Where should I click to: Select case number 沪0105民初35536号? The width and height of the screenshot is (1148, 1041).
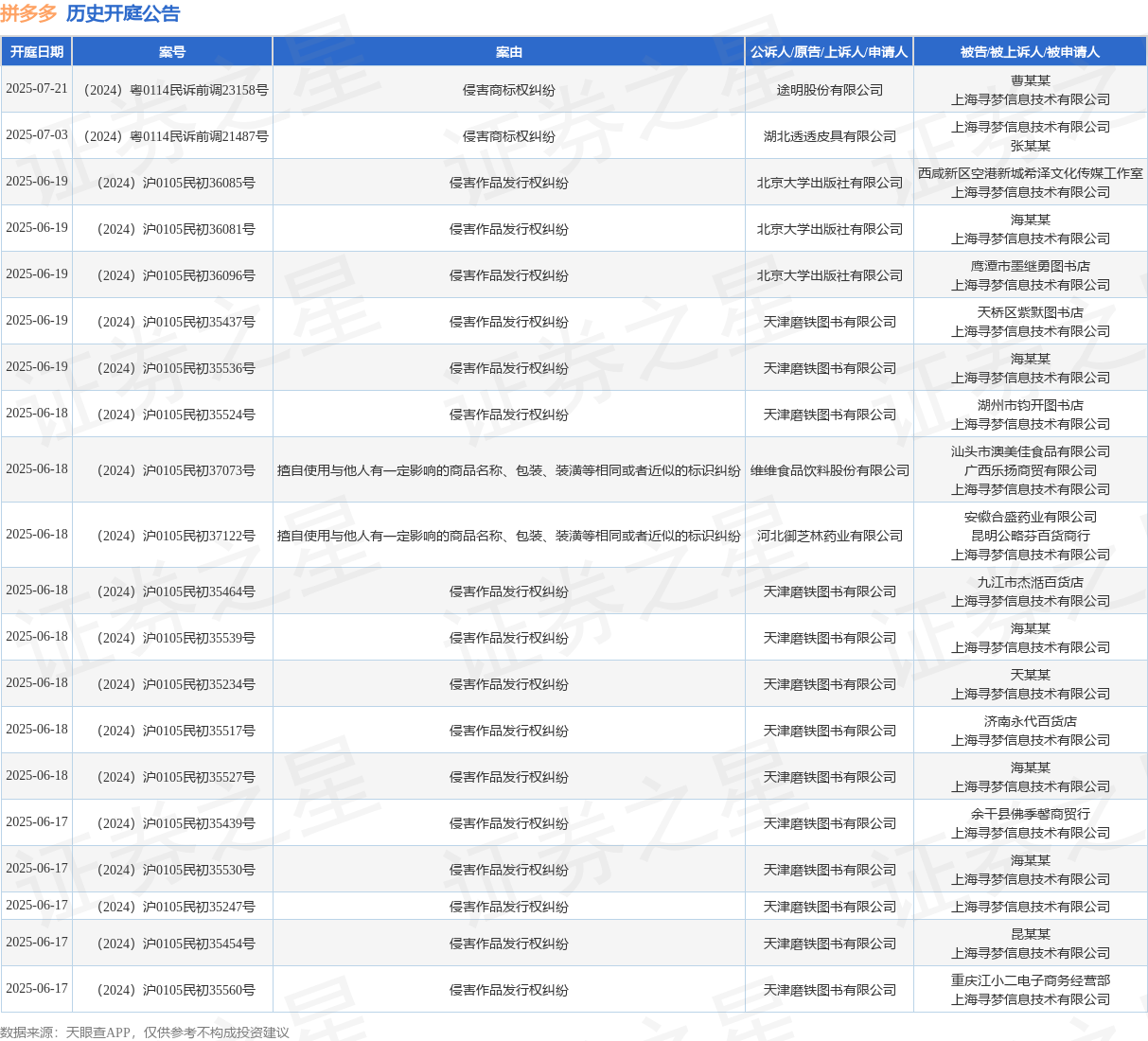199,369
